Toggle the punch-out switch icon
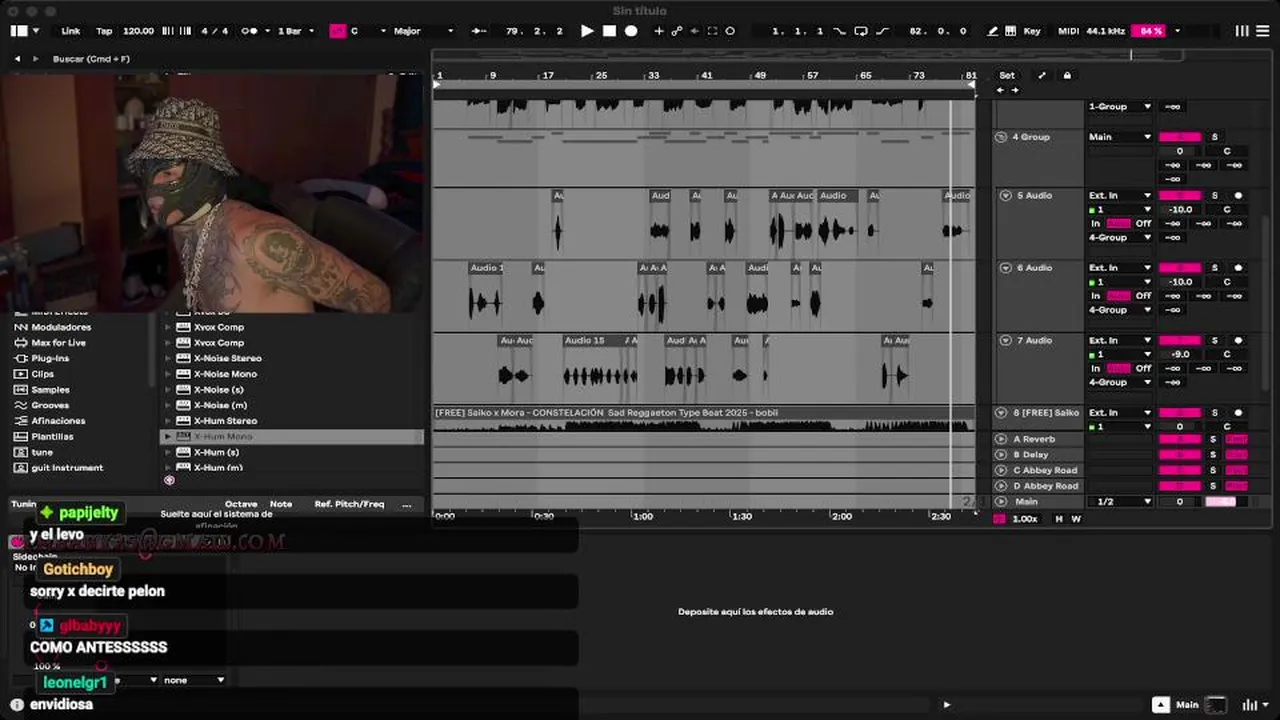The width and height of the screenshot is (1280, 720). 883,31
